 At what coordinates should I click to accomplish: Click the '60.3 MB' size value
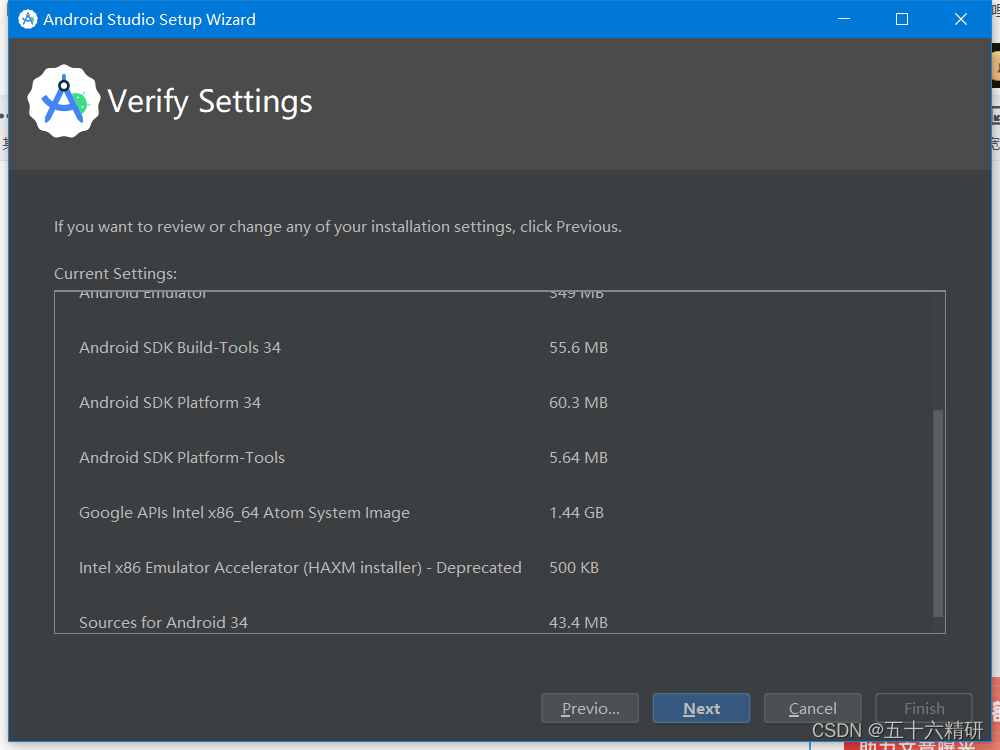tap(578, 402)
